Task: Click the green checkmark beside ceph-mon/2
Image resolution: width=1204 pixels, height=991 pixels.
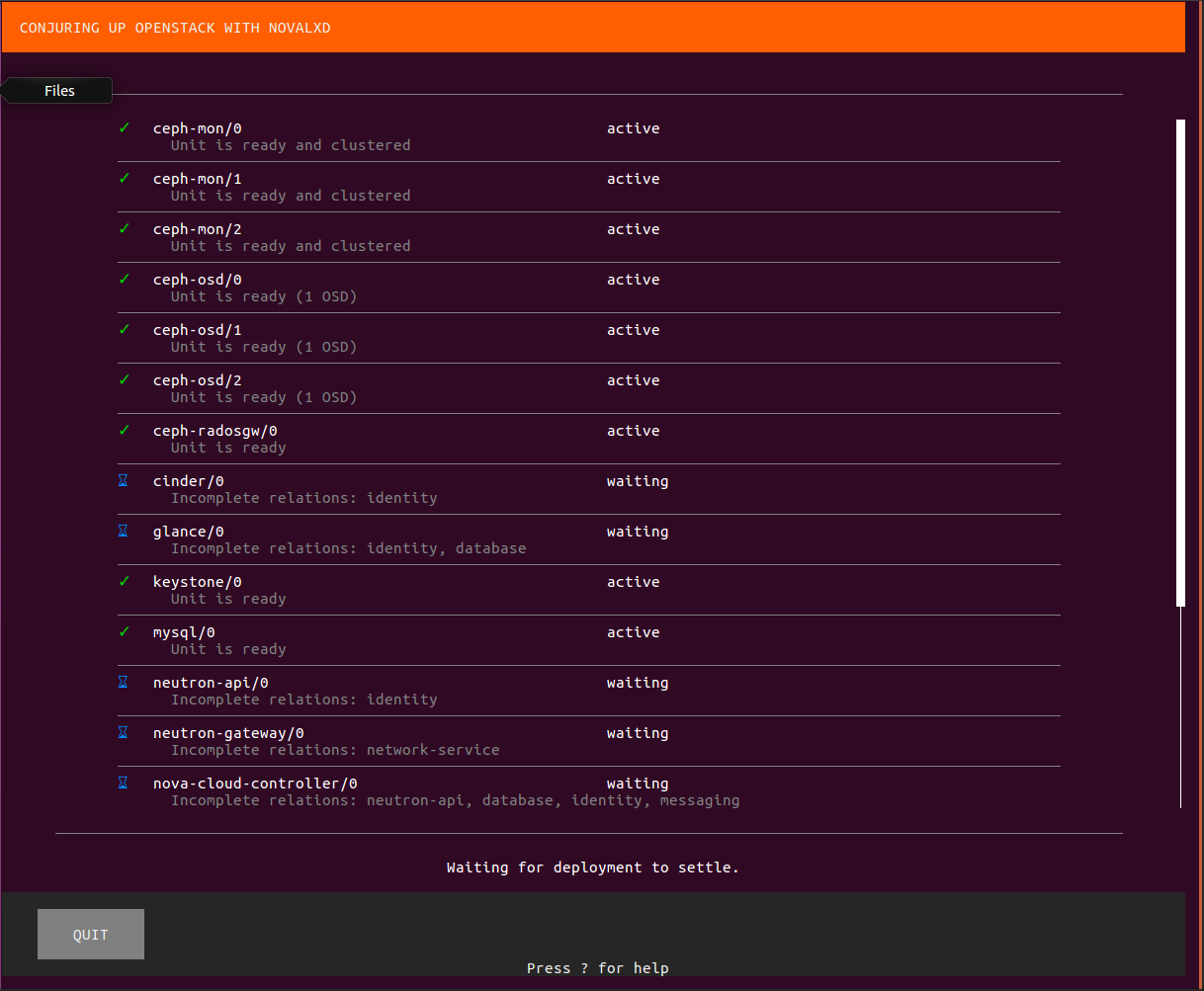Action: pos(124,228)
